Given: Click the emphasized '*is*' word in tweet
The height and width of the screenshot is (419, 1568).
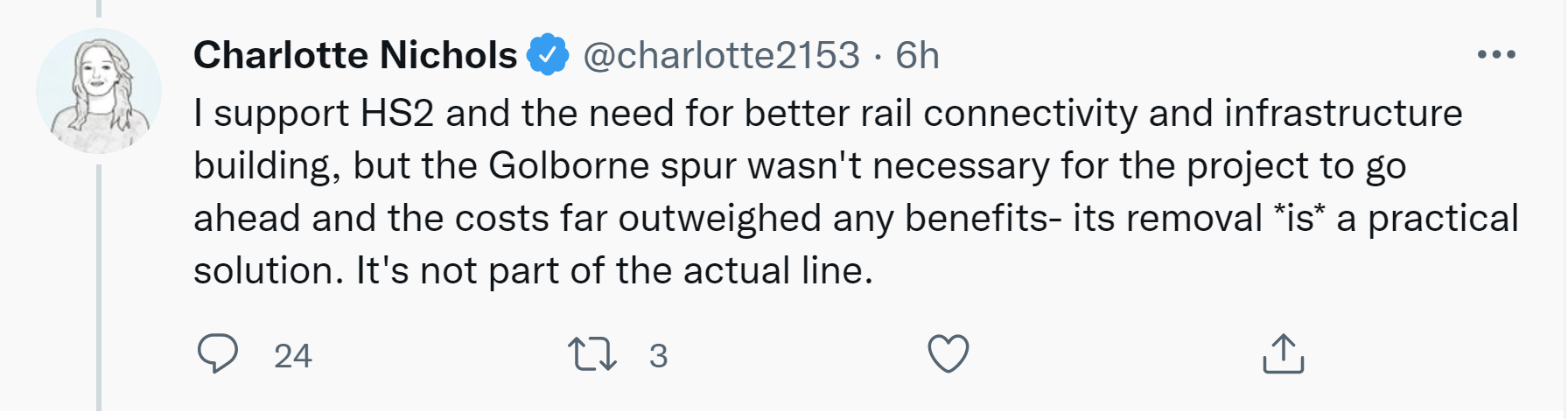Looking at the screenshot, I should 1299,219.
